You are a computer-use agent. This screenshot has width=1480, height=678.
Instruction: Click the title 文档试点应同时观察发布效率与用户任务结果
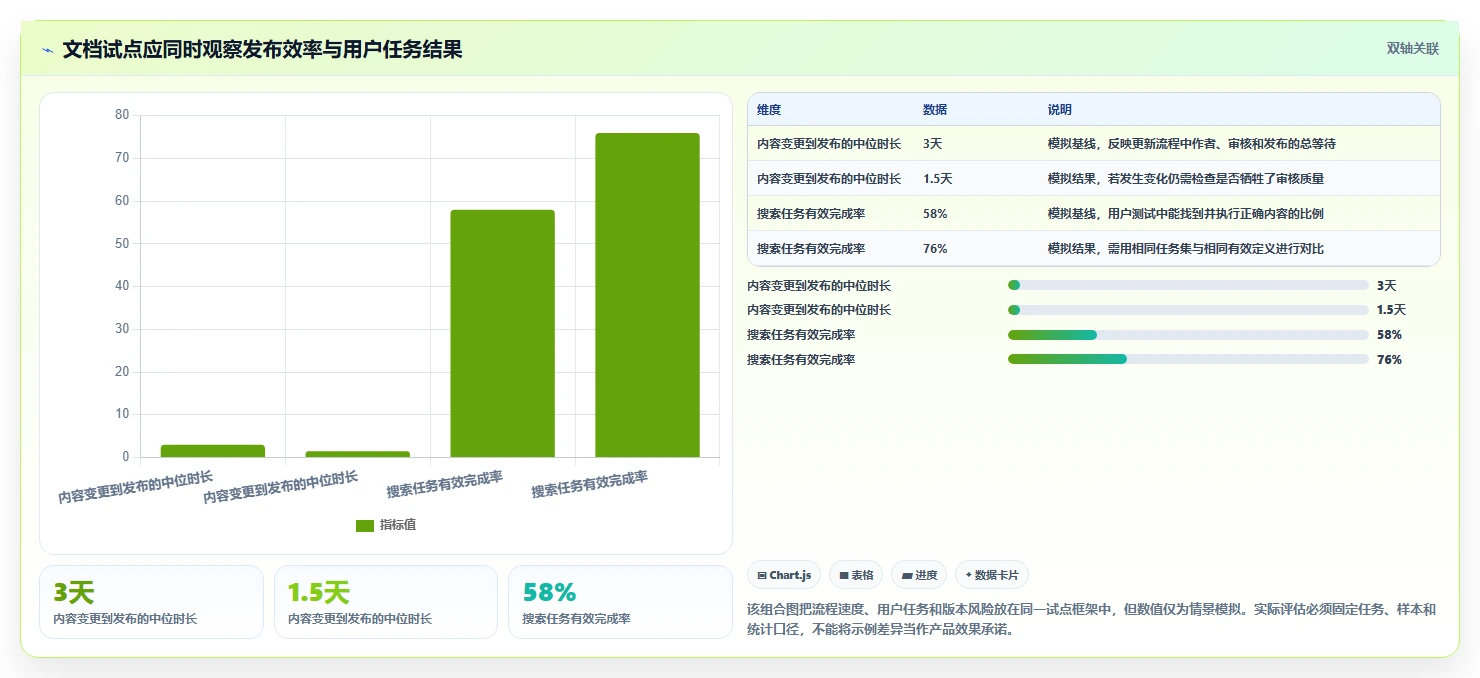[262, 50]
